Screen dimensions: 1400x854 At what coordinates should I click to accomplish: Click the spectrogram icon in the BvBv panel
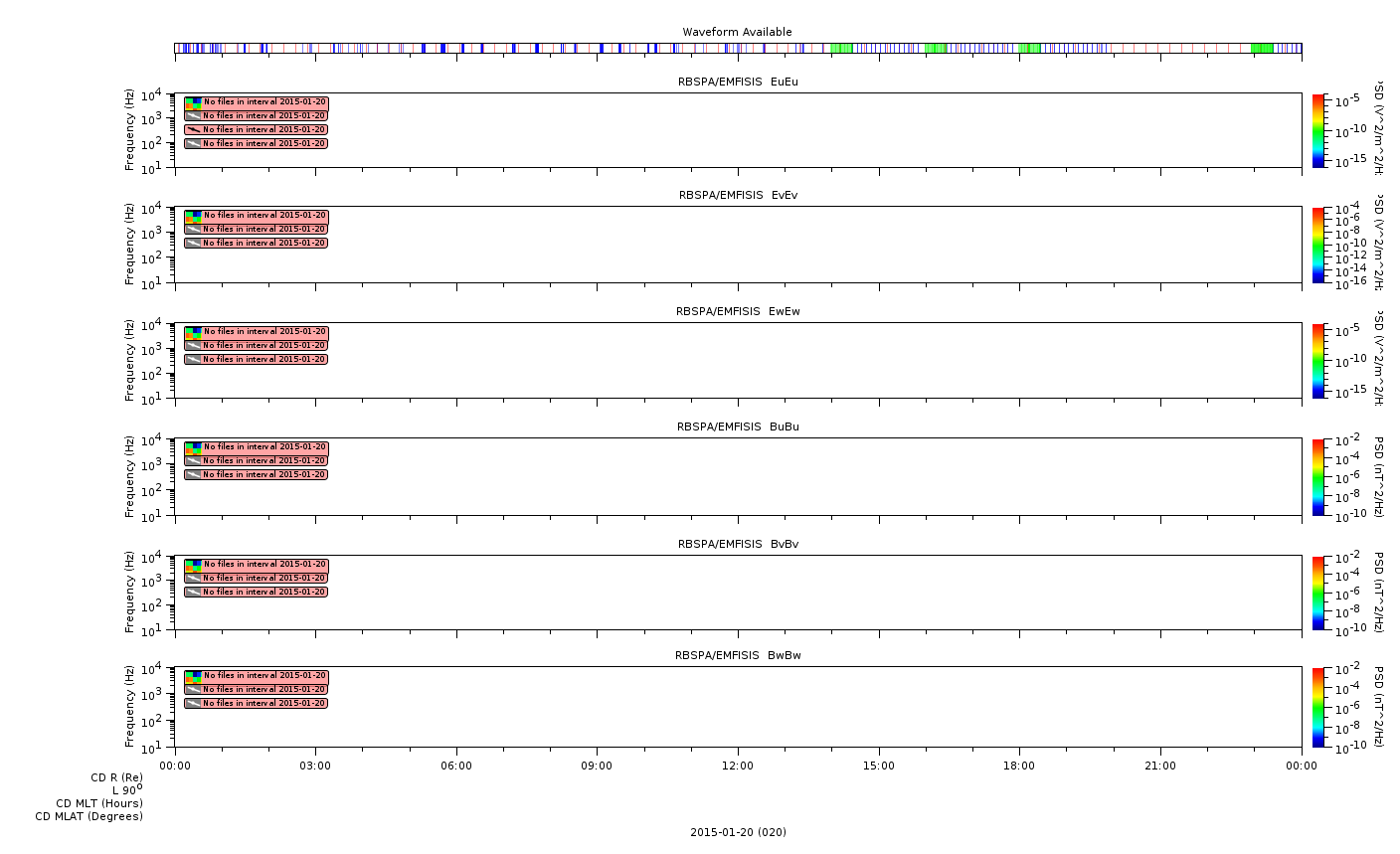point(193,565)
